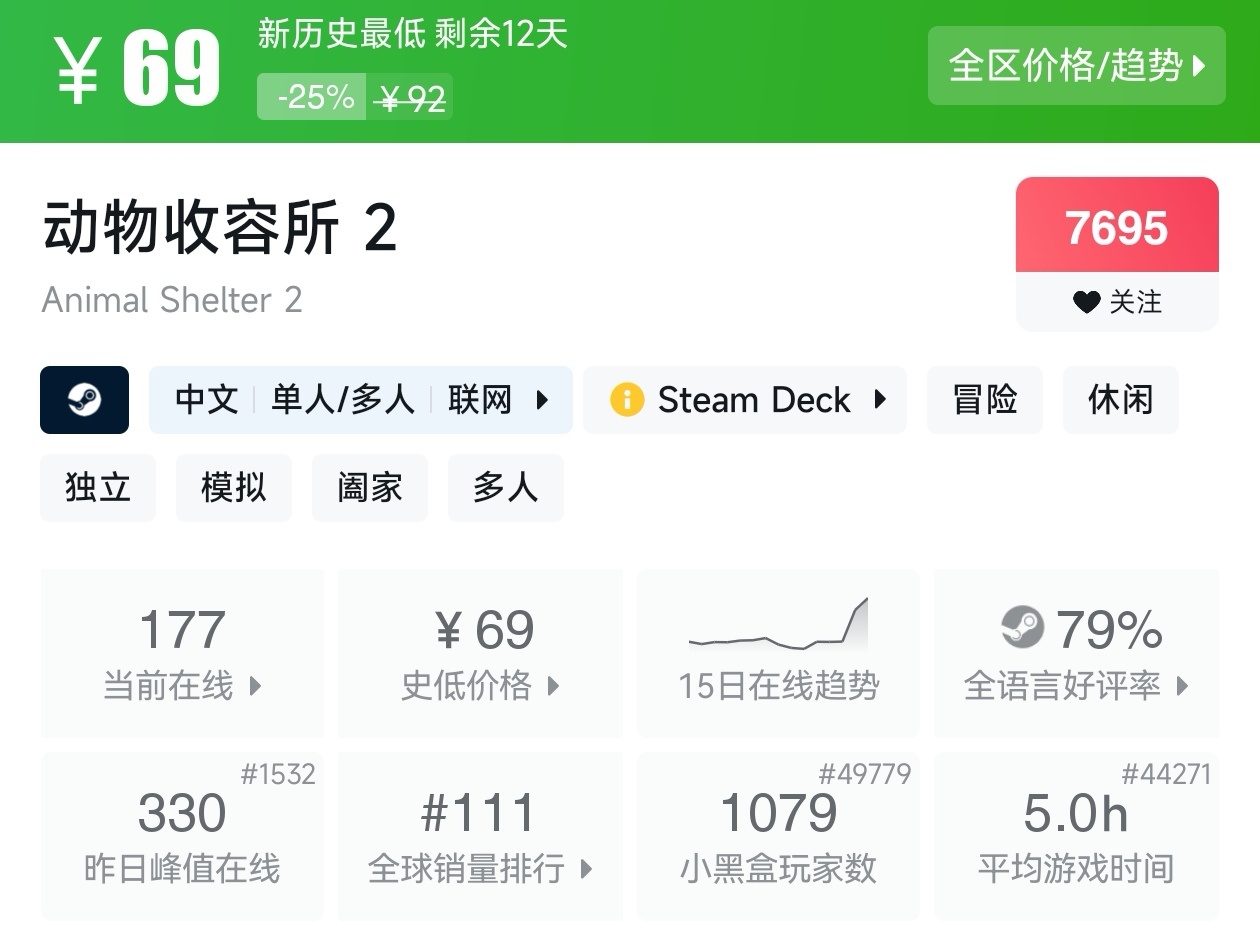Select the 冒险 genre tag

pos(985,400)
